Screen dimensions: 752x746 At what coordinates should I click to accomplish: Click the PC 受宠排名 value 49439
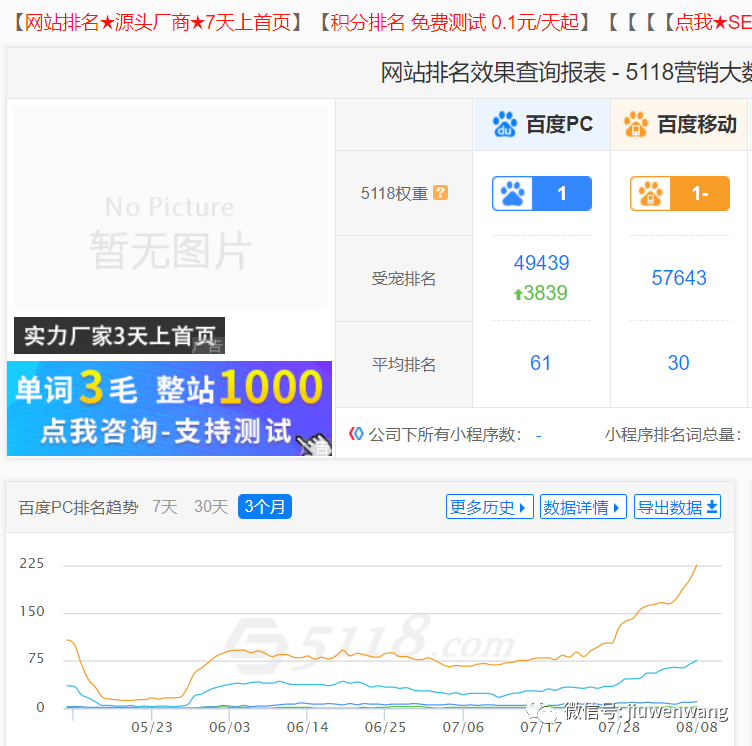(541, 263)
